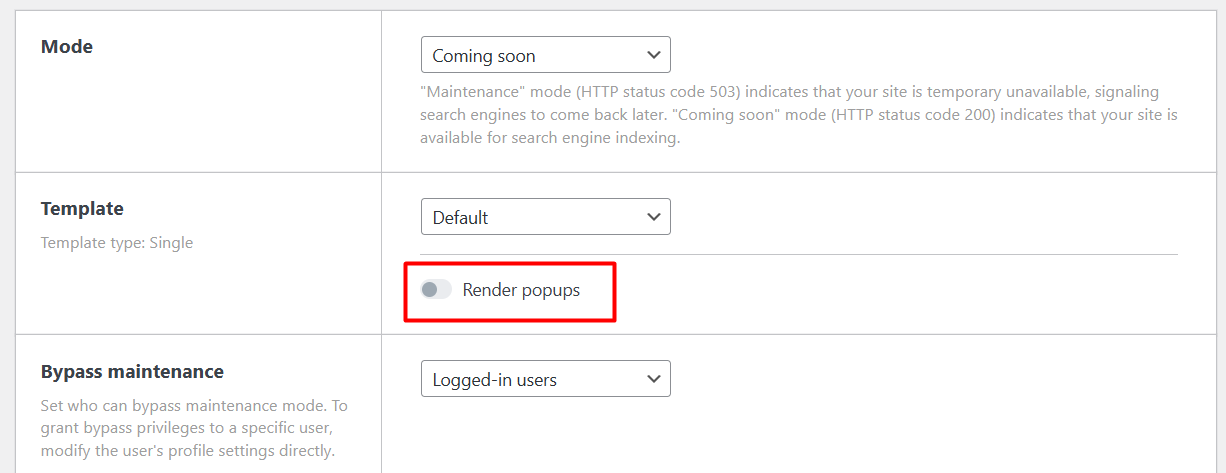Select the Mode setting heading
The image size is (1226, 473).
point(67,47)
